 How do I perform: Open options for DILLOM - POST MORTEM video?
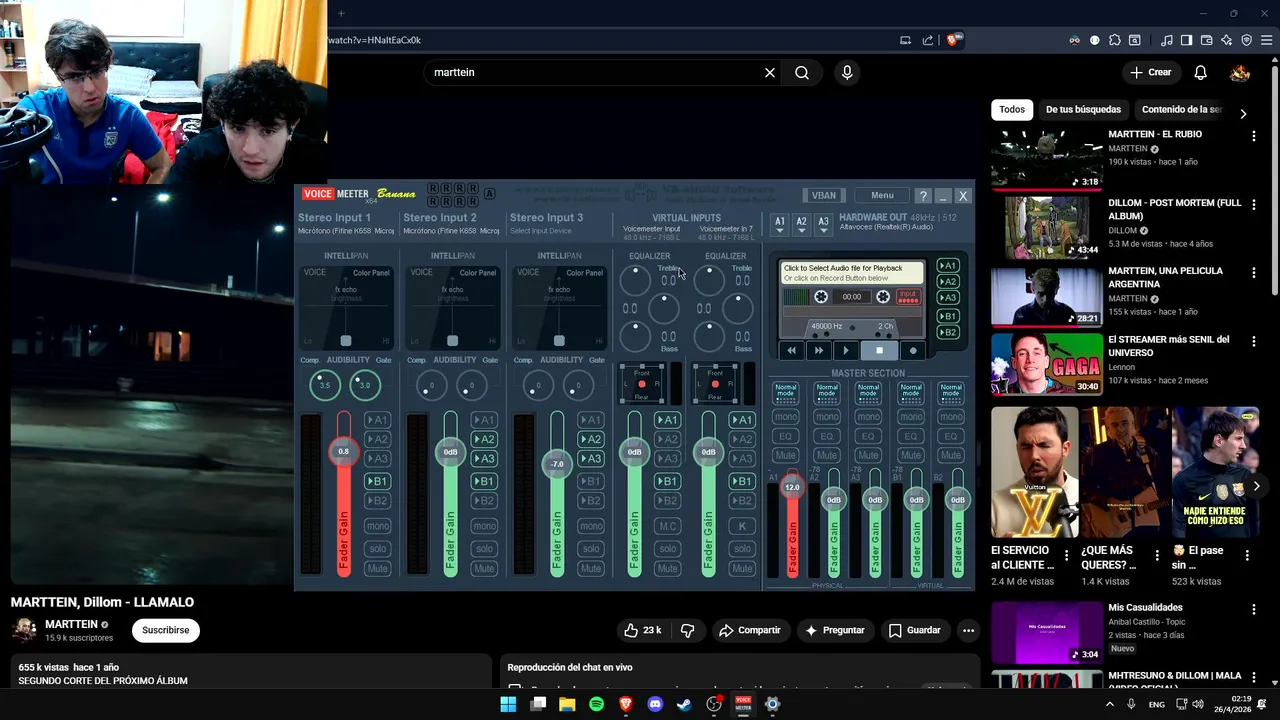point(1253,204)
